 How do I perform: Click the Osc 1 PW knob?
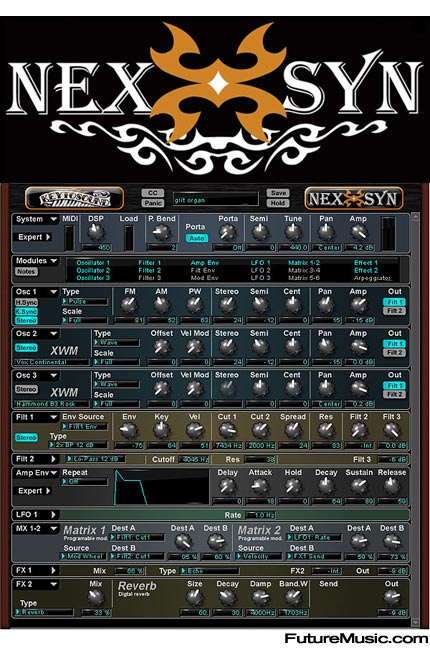[x=194, y=305]
